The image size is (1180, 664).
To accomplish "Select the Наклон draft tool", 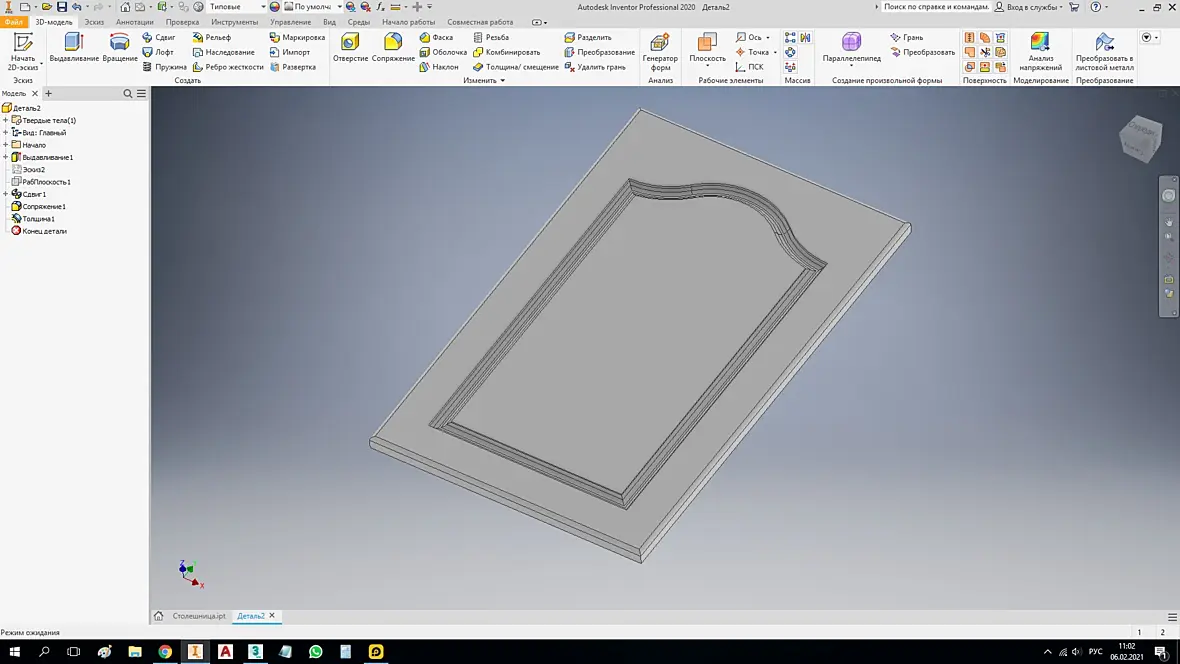I will point(439,67).
